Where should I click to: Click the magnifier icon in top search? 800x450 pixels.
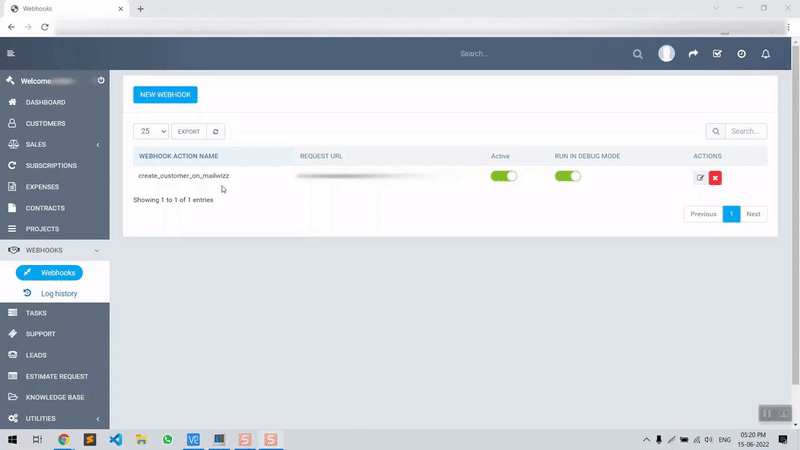(x=638, y=54)
